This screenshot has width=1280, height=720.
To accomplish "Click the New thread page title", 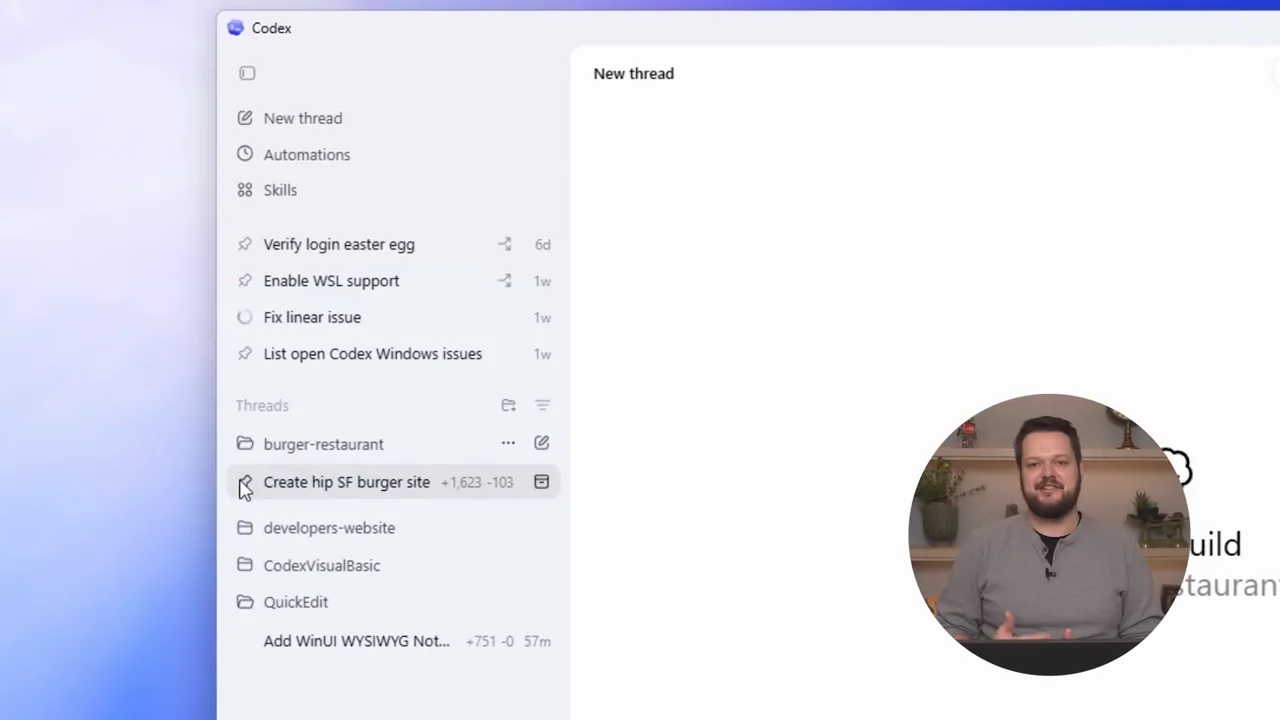I will coord(633,73).
